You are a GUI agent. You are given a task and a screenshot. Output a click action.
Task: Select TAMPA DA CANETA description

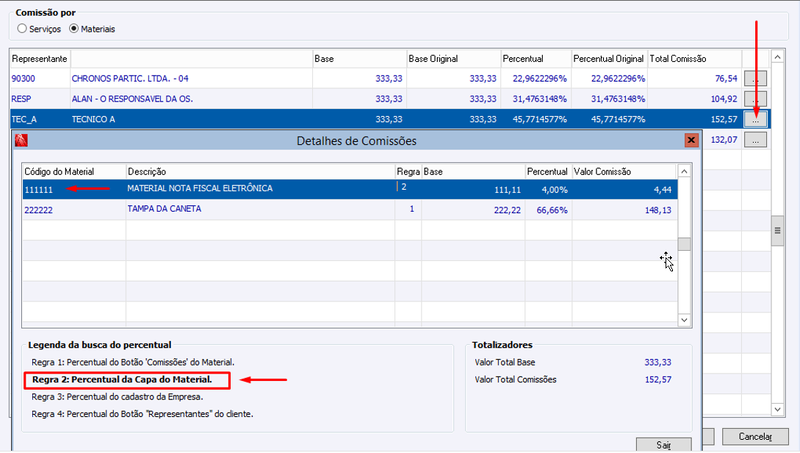[x=164, y=209]
